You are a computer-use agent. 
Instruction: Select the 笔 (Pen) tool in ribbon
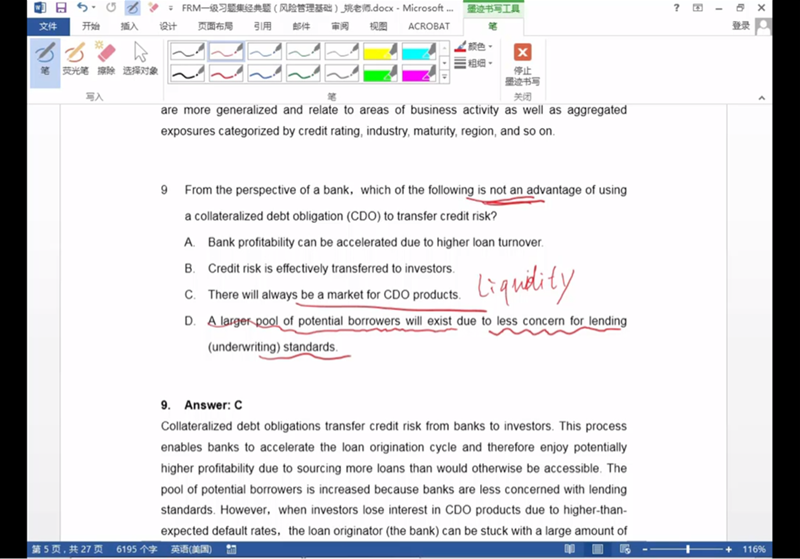[45, 62]
